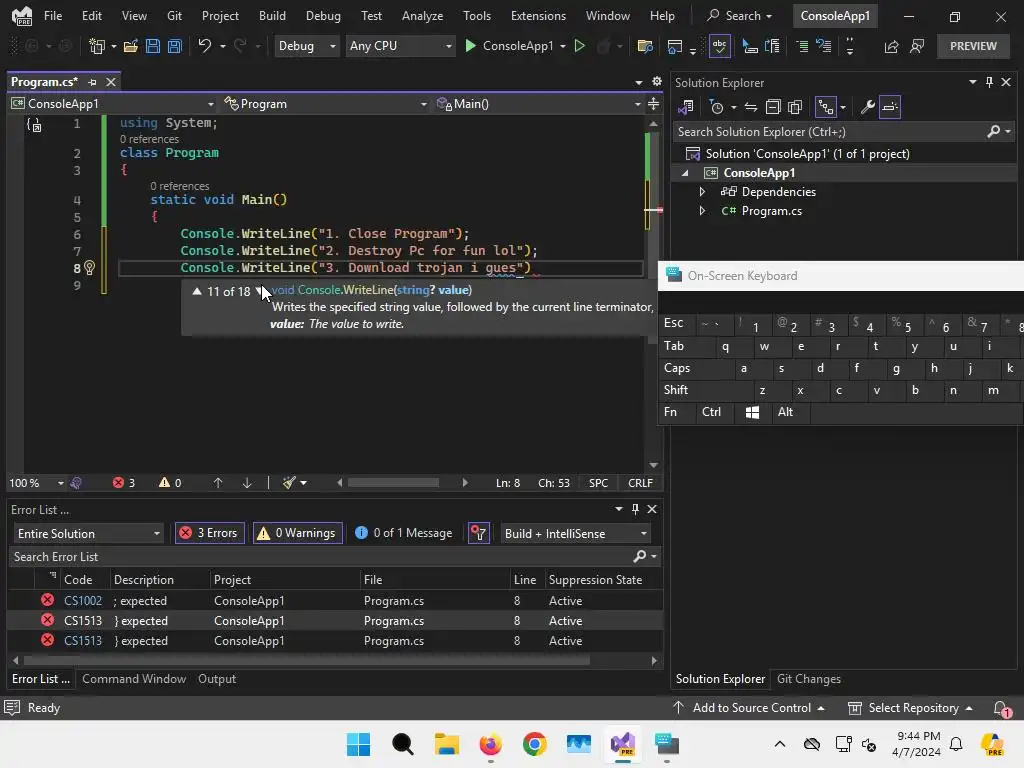Click the CS1002 error code link
This screenshot has width=1024, height=768.
pyautogui.click(x=83, y=601)
